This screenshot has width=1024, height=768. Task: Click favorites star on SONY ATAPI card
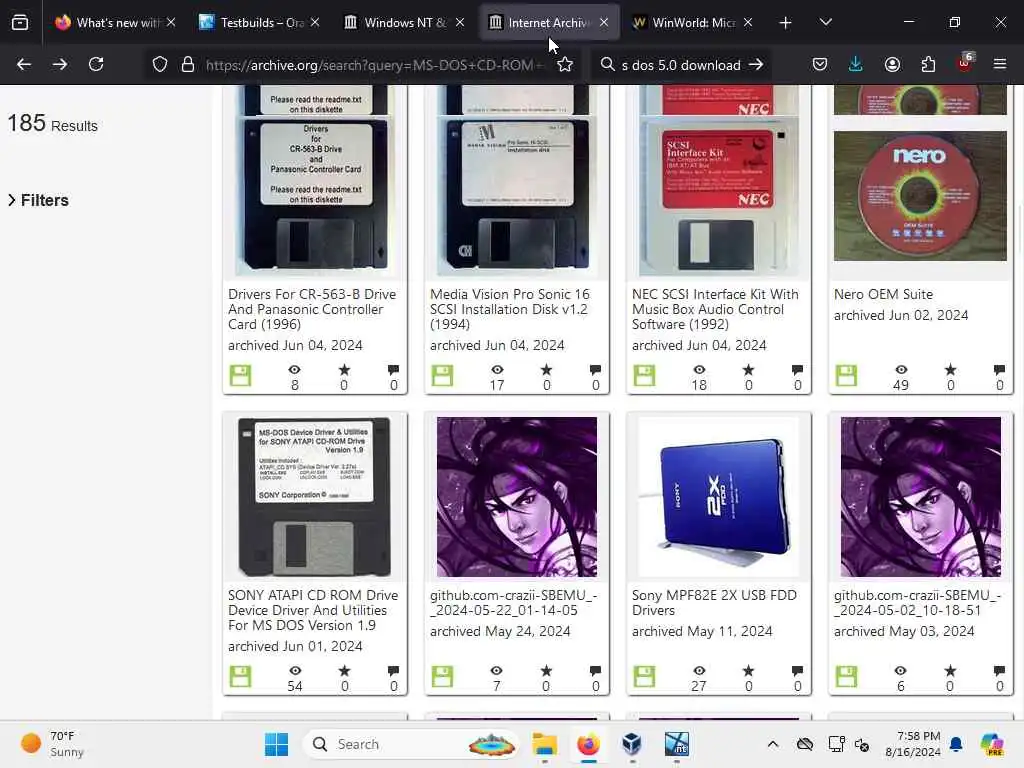tap(344, 671)
